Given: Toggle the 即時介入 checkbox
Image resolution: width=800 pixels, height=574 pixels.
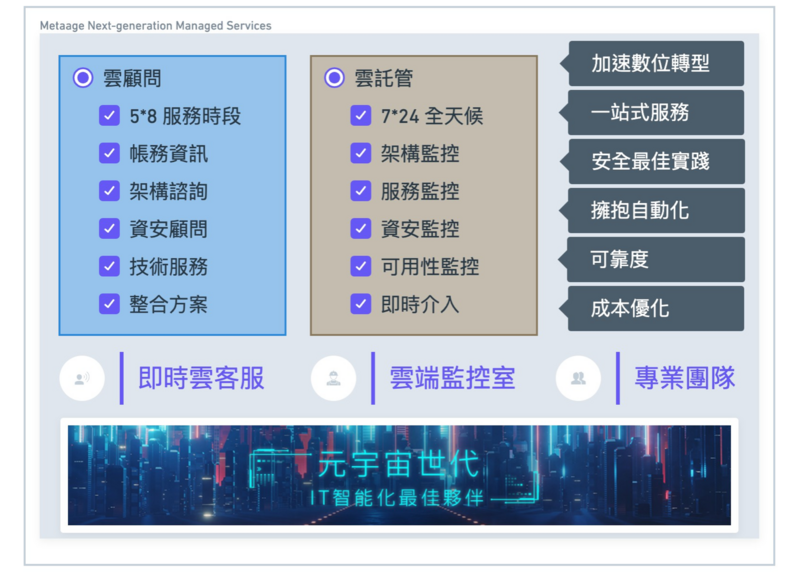Looking at the screenshot, I should (361, 304).
